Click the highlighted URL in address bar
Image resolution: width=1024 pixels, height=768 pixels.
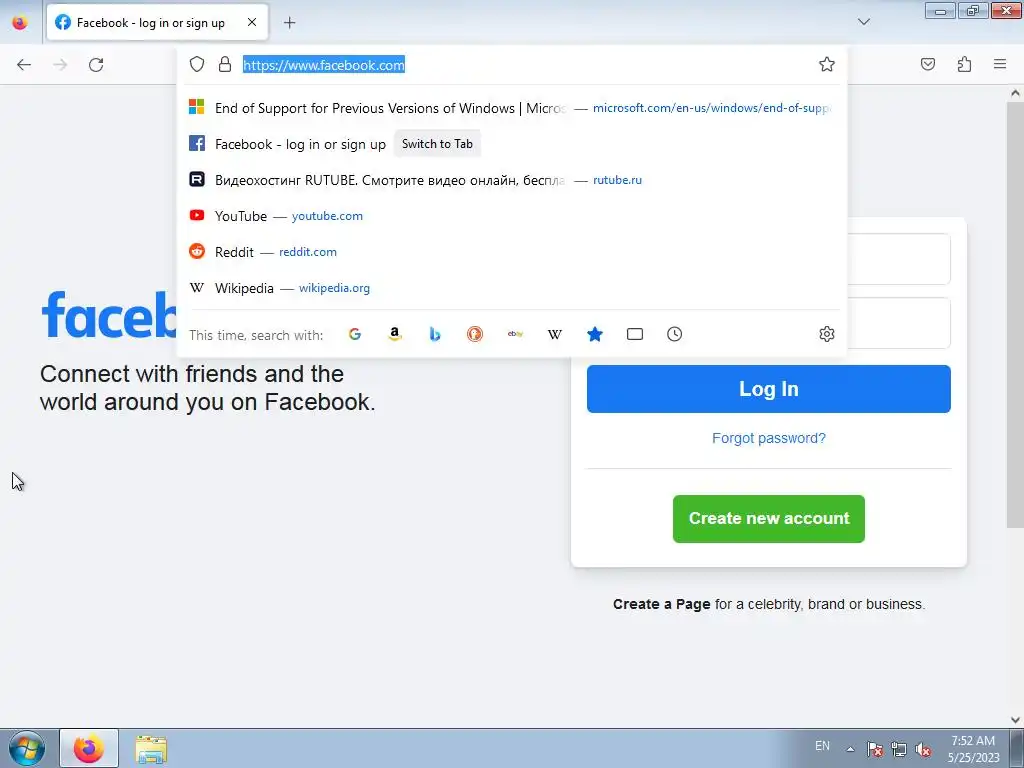coord(324,65)
